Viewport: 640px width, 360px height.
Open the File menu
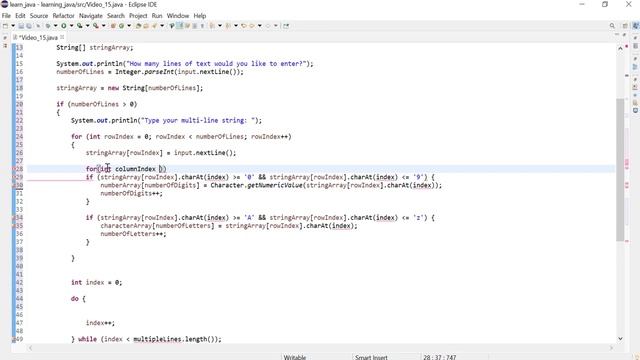tap(6, 16)
